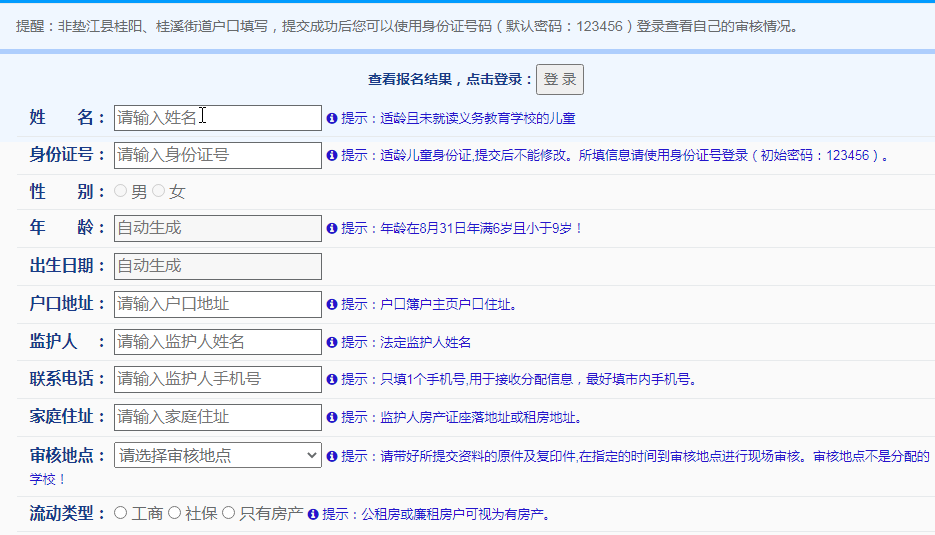Click the info icon beside 家庭住址 hint
The image size is (935, 535).
(x=332, y=418)
